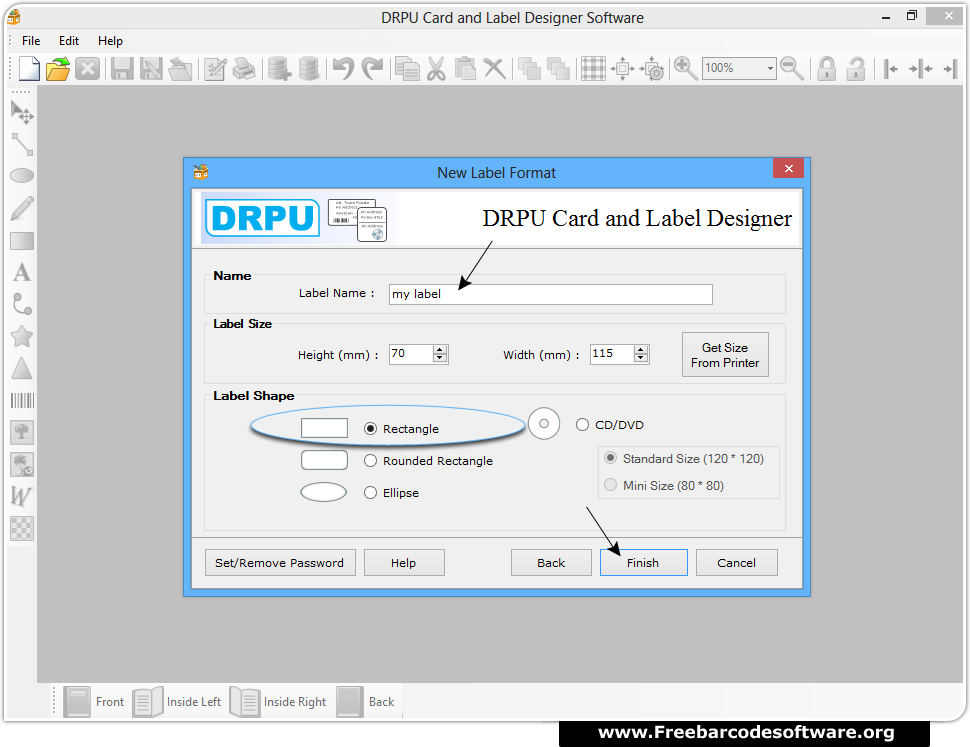The width and height of the screenshot is (970, 747).
Task: Click Set/Remove Password button
Action: (280, 563)
